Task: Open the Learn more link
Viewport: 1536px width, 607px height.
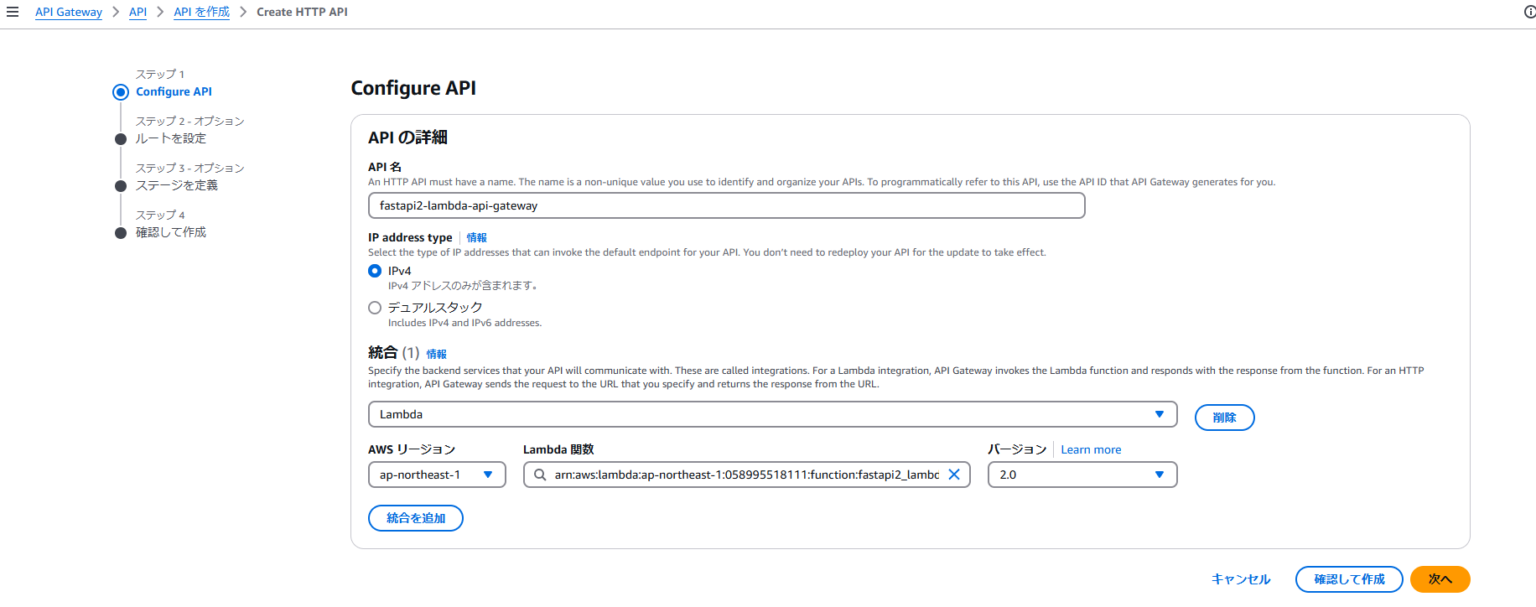Action: (x=1090, y=449)
